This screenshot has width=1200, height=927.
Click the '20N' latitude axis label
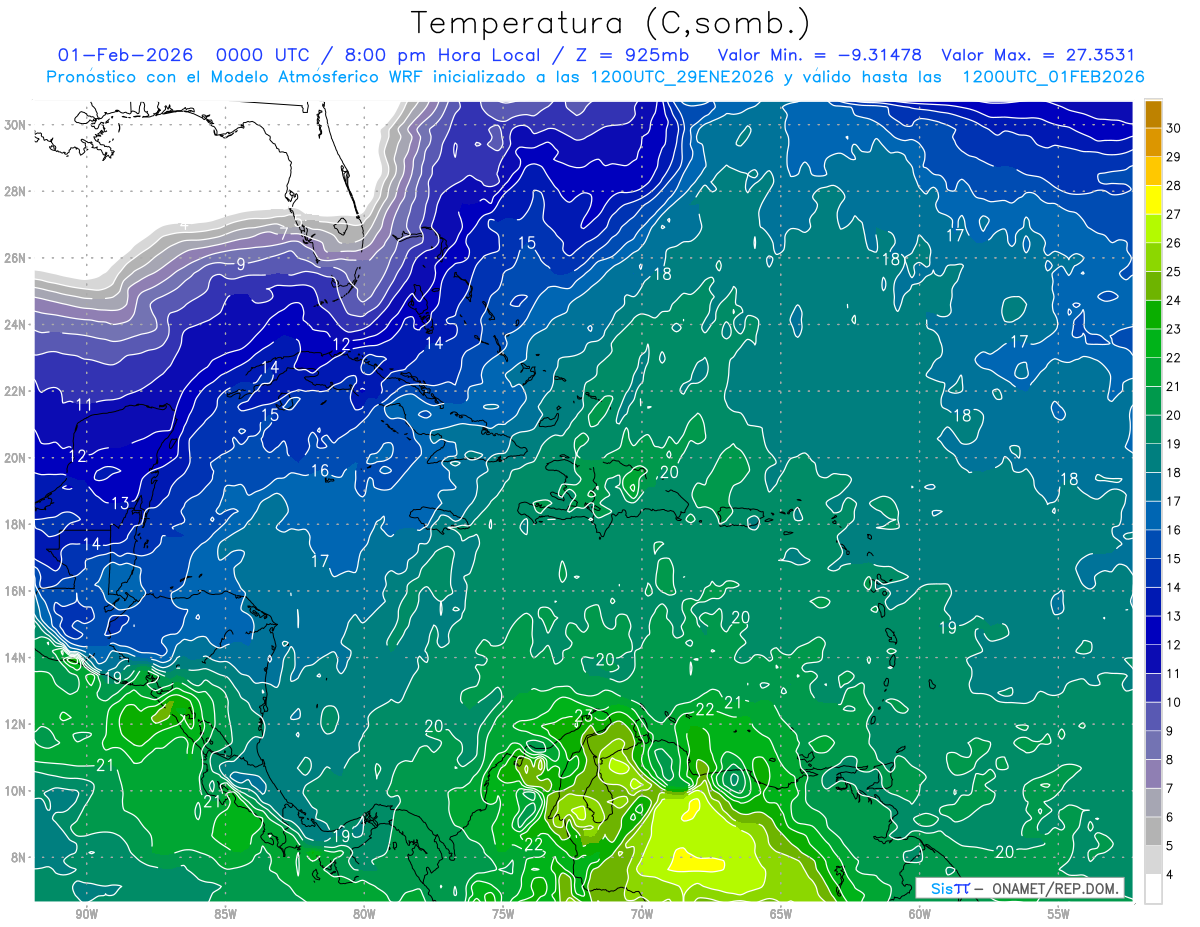[x=16, y=458]
